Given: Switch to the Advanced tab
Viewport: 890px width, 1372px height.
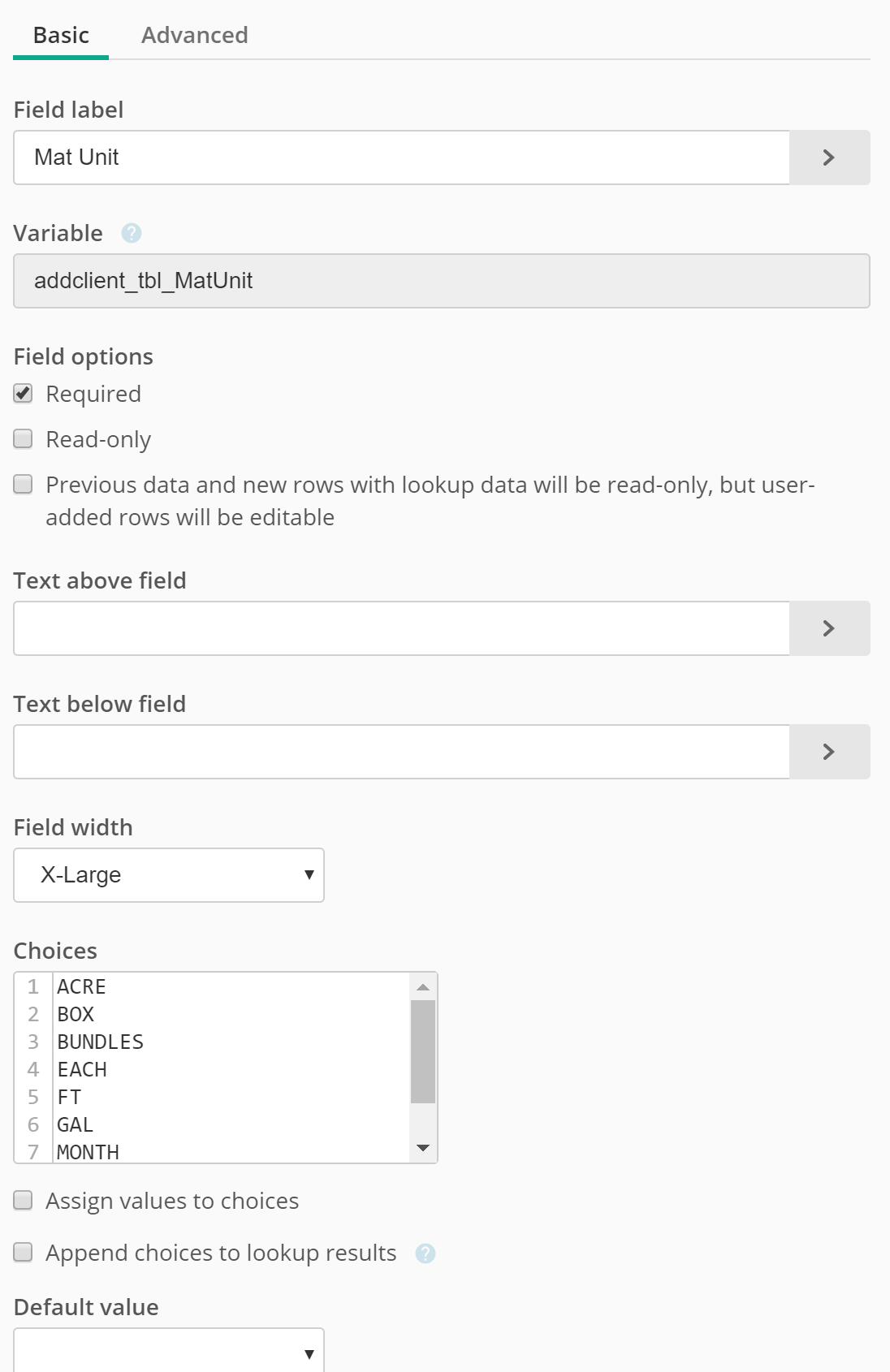Looking at the screenshot, I should 195,36.
